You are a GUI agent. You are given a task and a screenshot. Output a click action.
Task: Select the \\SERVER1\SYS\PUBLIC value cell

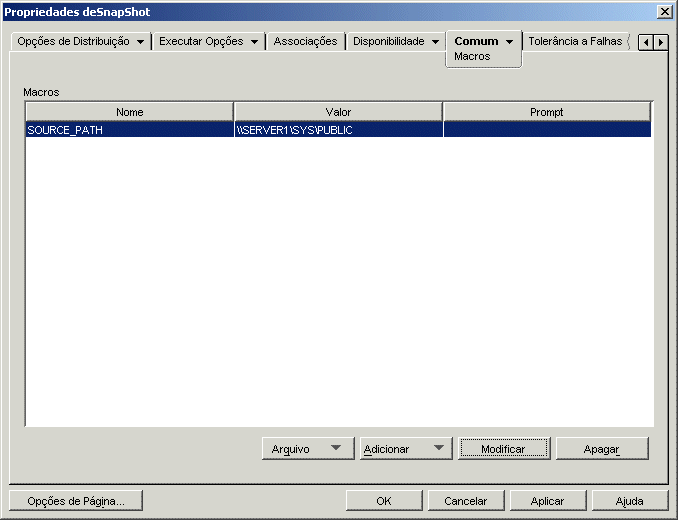coord(339,130)
